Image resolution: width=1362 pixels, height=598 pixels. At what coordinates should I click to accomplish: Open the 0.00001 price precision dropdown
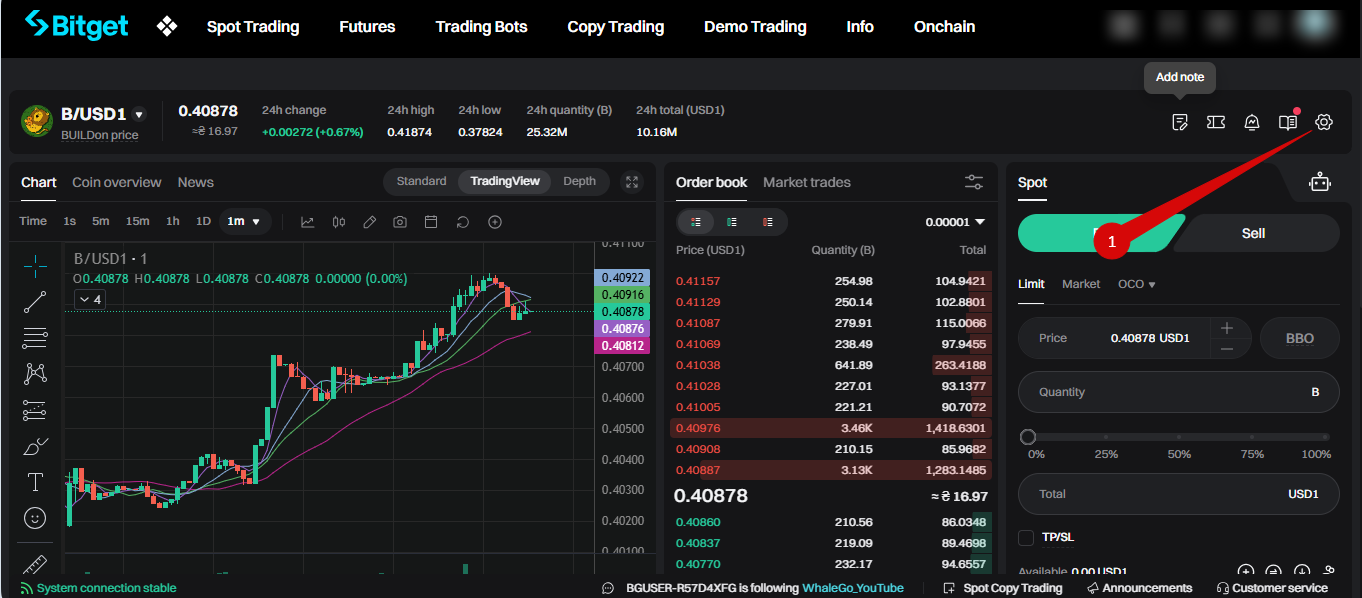(x=955, y=222)
